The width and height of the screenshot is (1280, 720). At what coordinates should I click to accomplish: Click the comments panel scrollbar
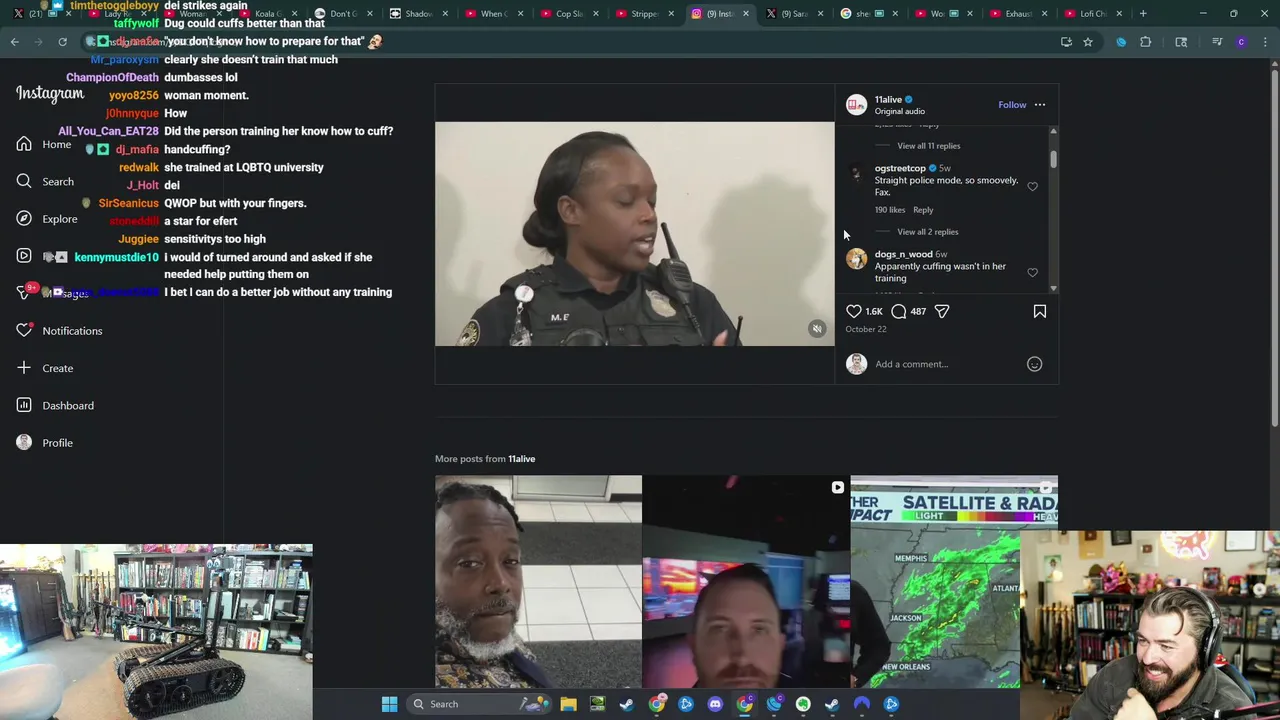pos(1053,160)
